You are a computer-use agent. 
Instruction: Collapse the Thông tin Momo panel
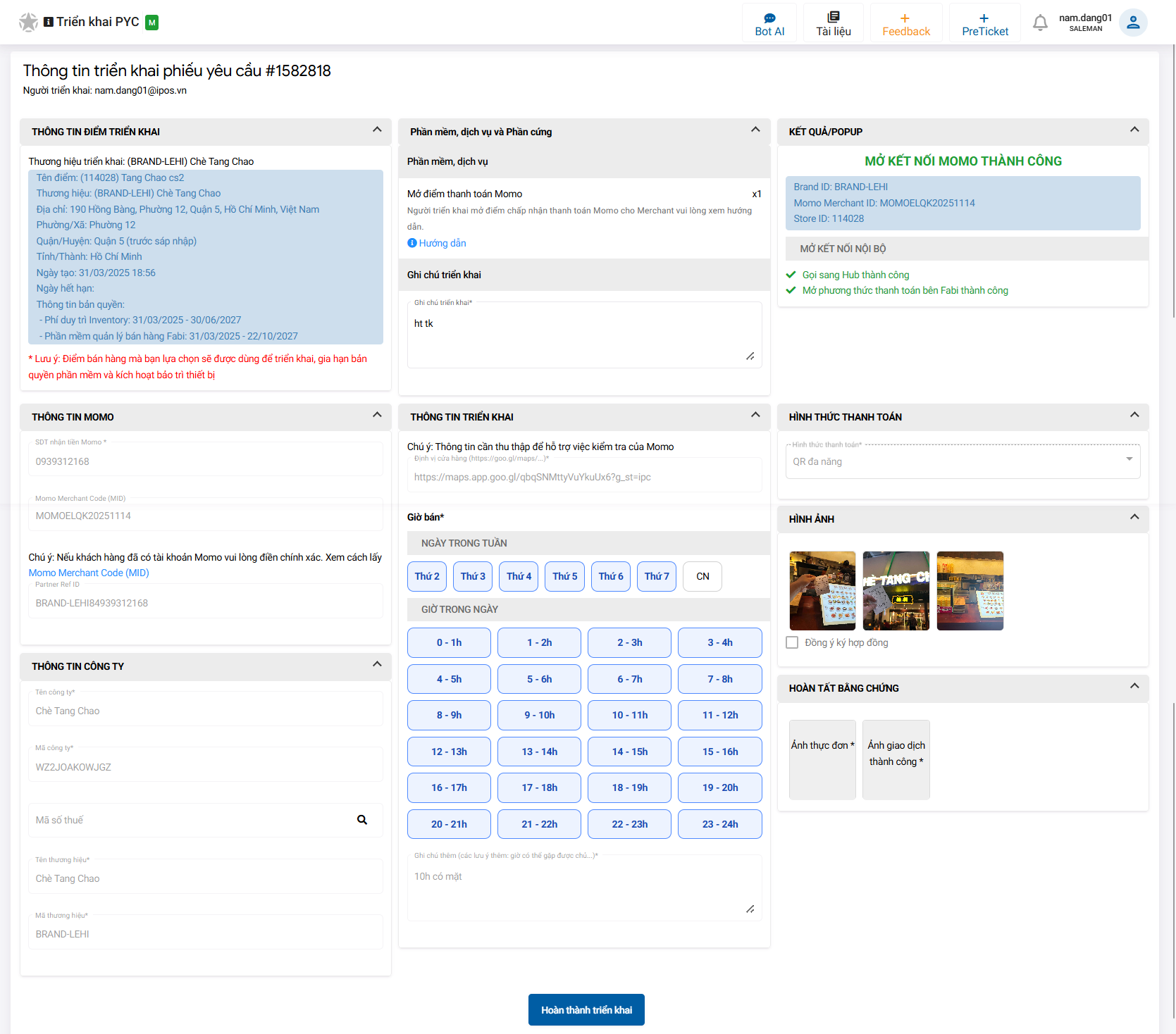point(377,416)
